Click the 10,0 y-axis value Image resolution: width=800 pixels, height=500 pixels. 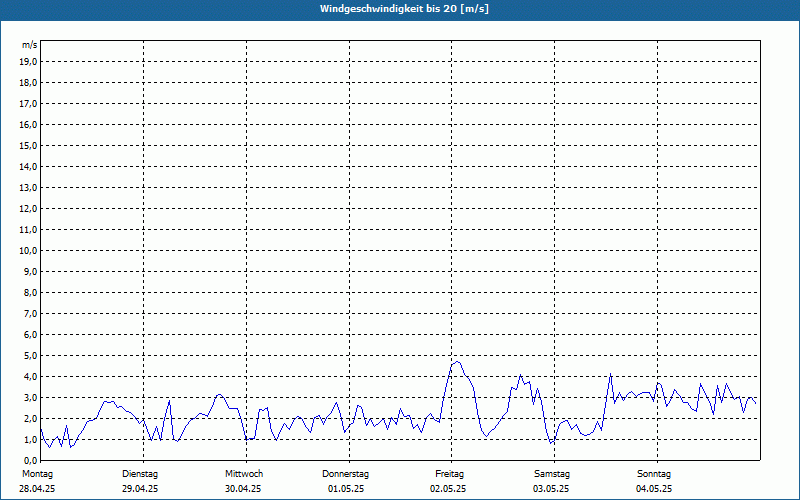28,251
